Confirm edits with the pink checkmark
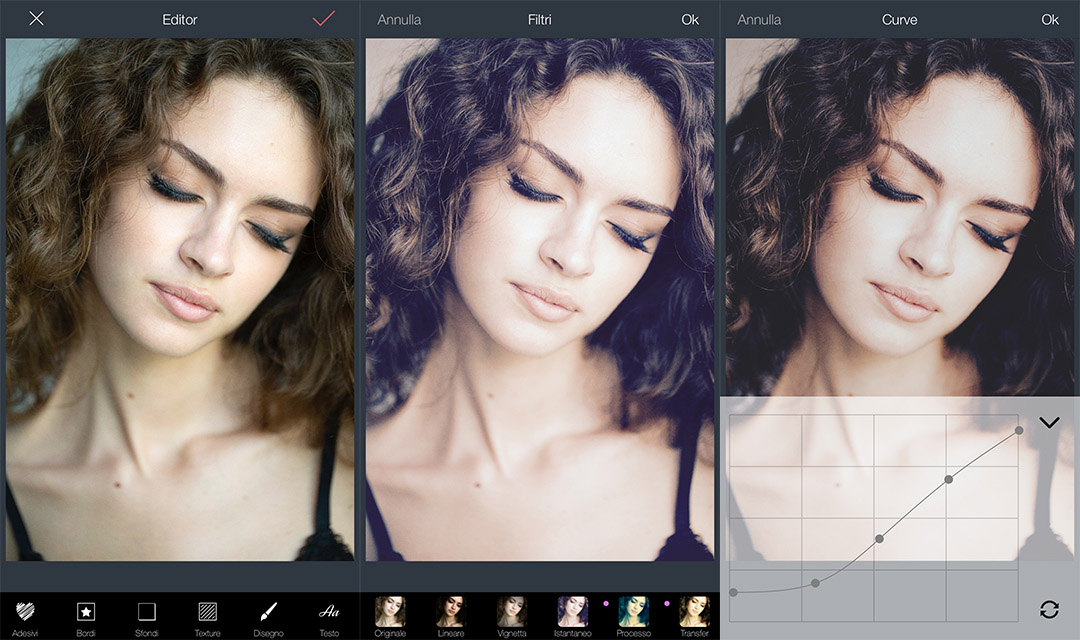The width and height of the screenshot is (1080, 640). coord(322,18)
